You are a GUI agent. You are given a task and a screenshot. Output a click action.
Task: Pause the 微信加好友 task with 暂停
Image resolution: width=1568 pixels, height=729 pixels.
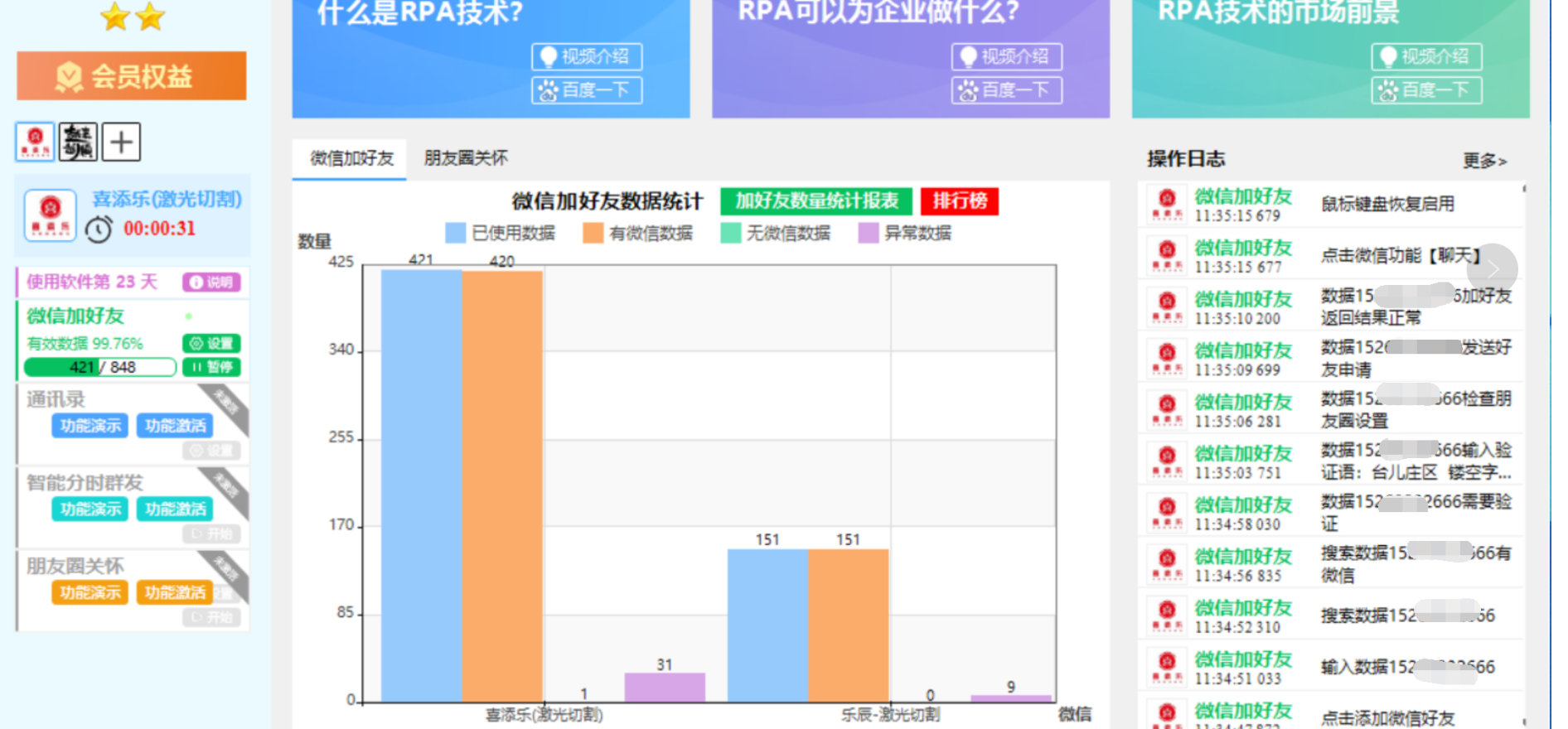(211, 367)
